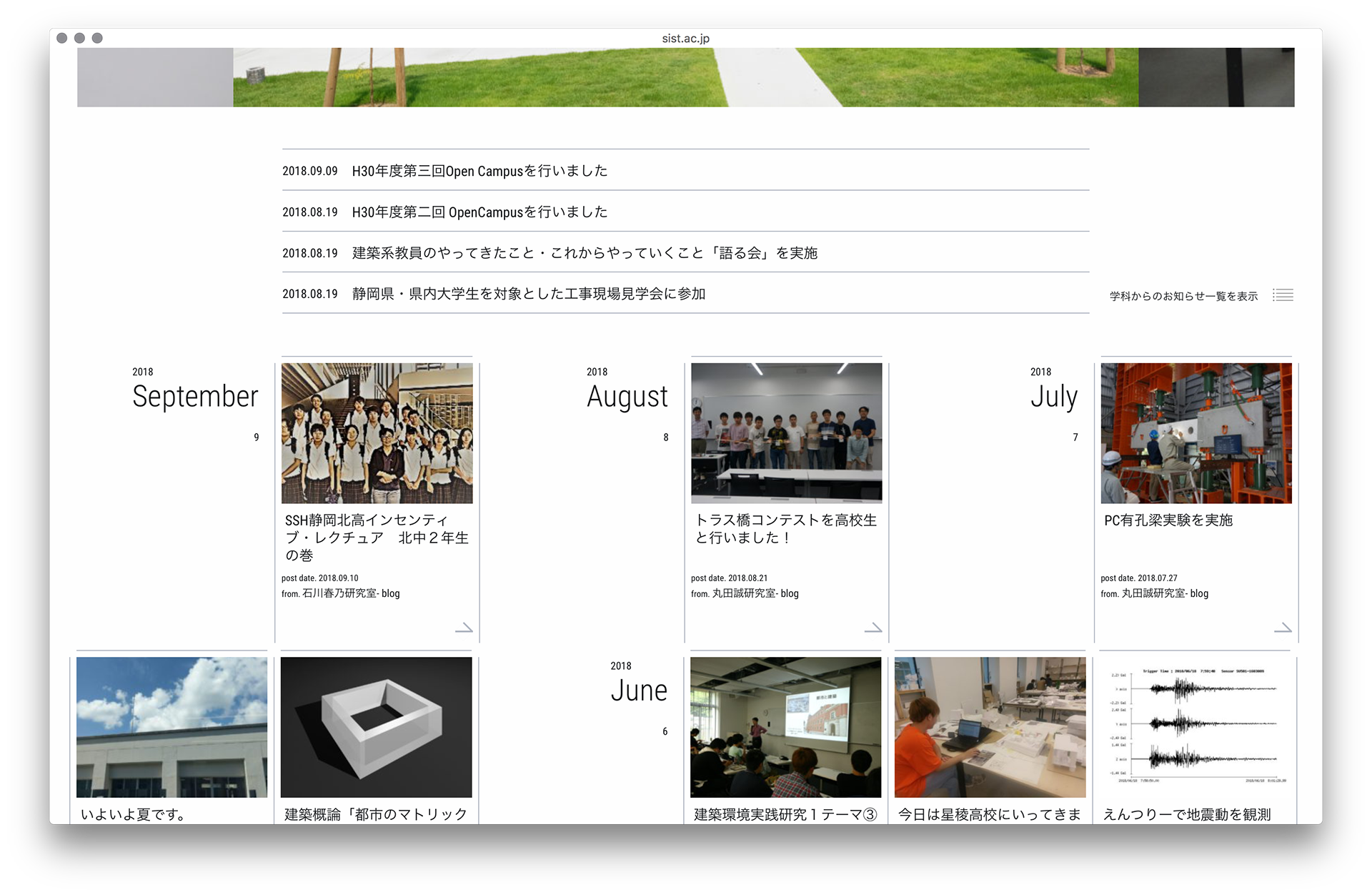This screenshot has height=895, width=1372.
Task: Click the blue sky building photo thumbnail
Action: (x=171, y=727)
